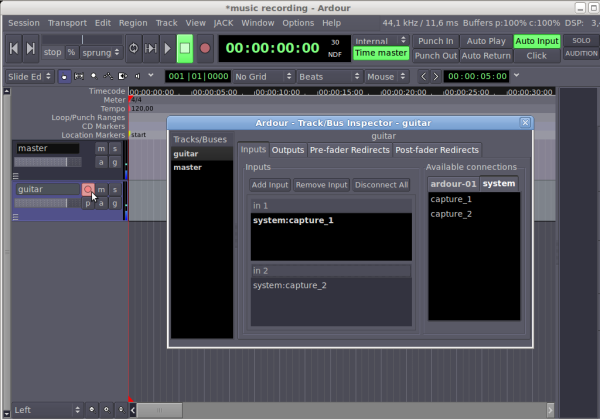Viewport: 600px width, 420px height.
Task: Click Disconnect All button
Action: coord(381,185)
